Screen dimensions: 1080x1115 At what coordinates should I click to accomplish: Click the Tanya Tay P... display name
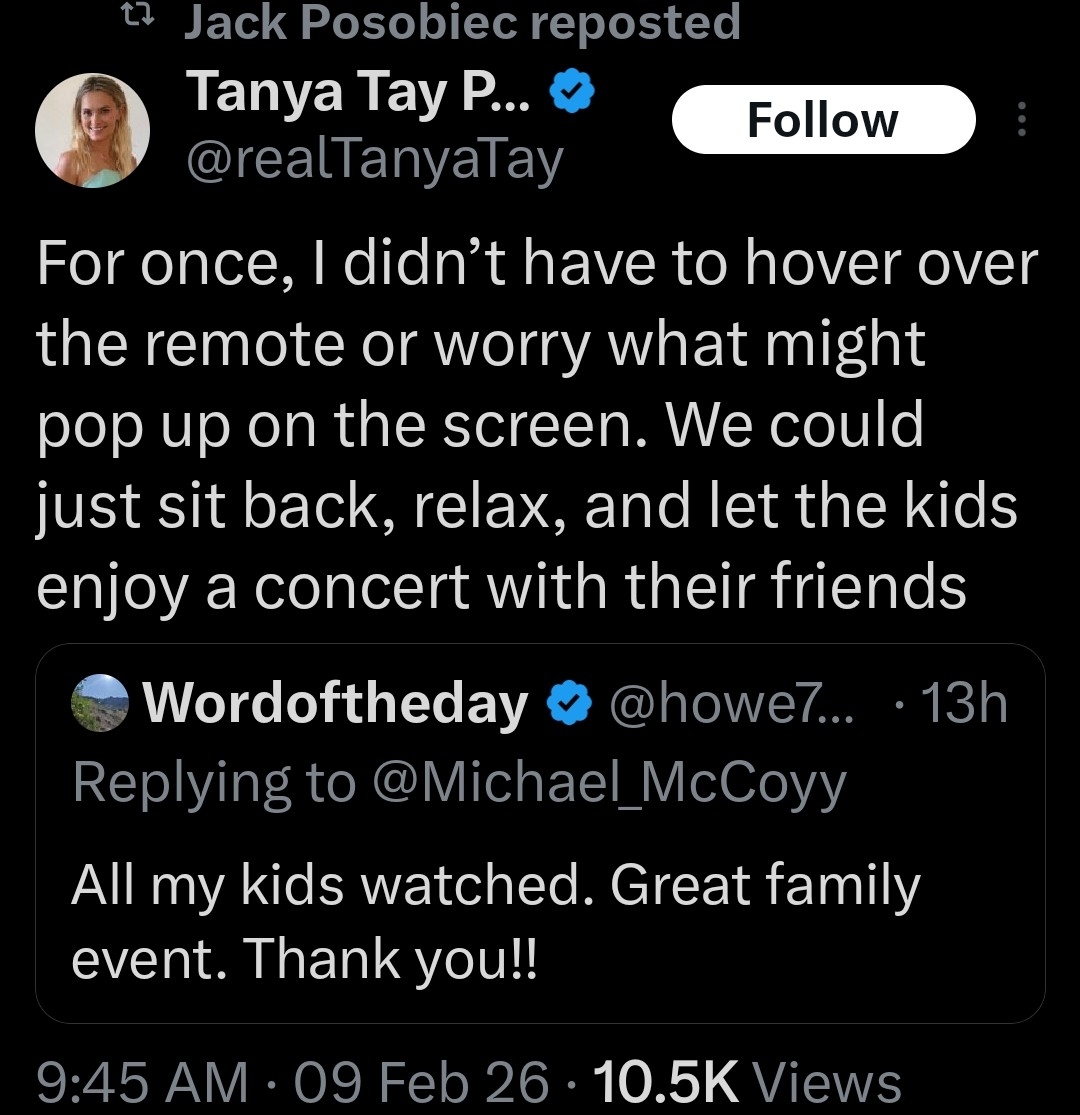pyautogui.click(x=361, y=94)
